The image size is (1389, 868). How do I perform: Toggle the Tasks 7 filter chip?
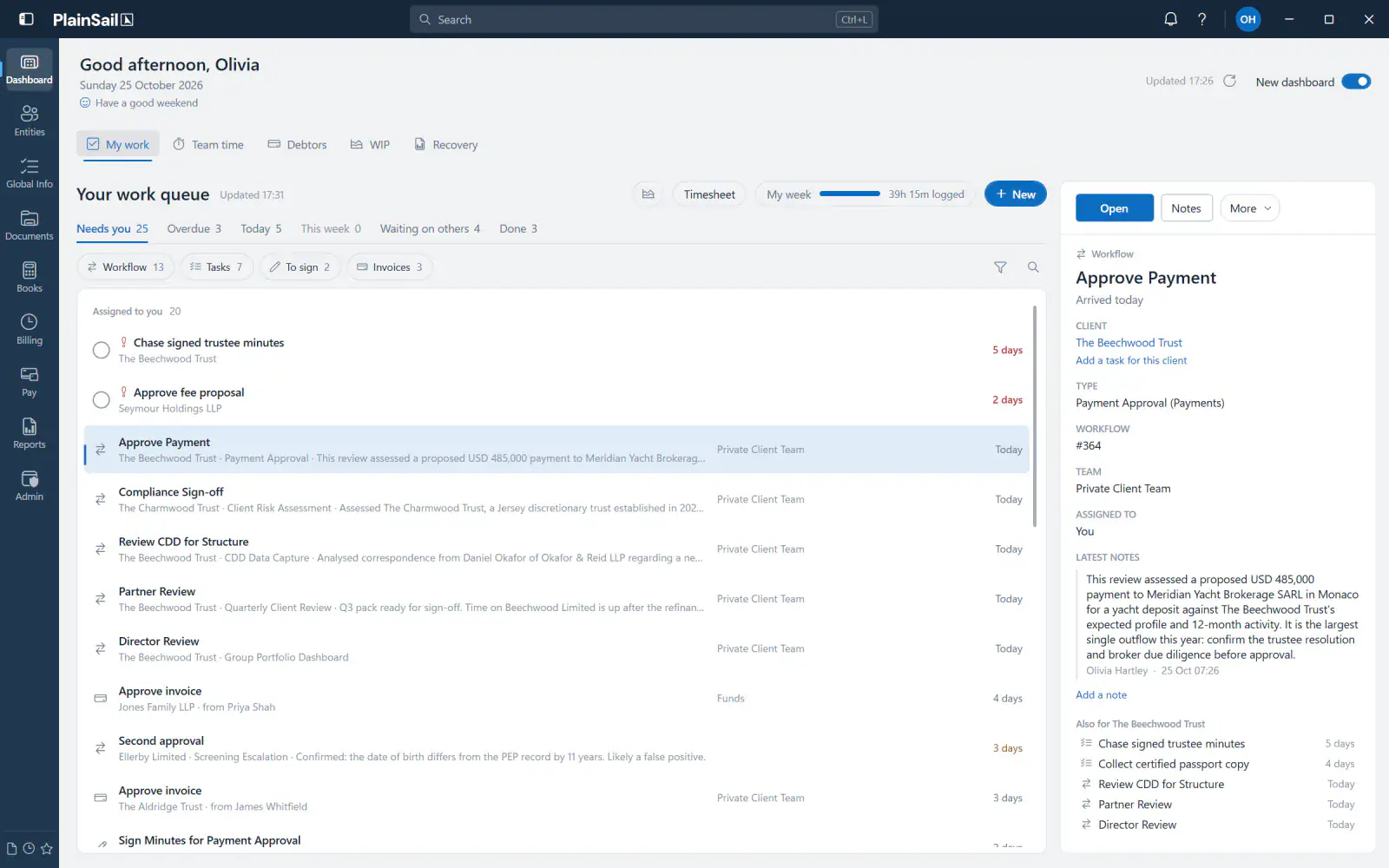click(x=217, y=267)
